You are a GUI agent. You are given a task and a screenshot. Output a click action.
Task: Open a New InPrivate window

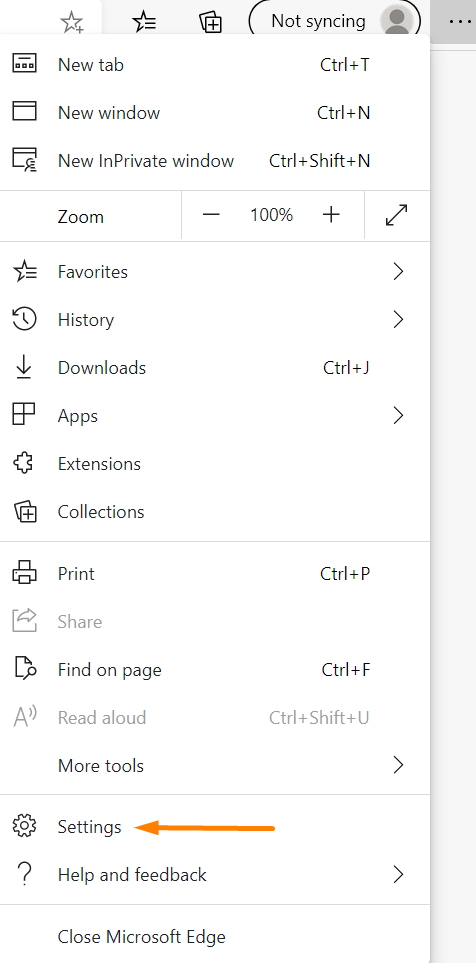[x=215, y=160]
